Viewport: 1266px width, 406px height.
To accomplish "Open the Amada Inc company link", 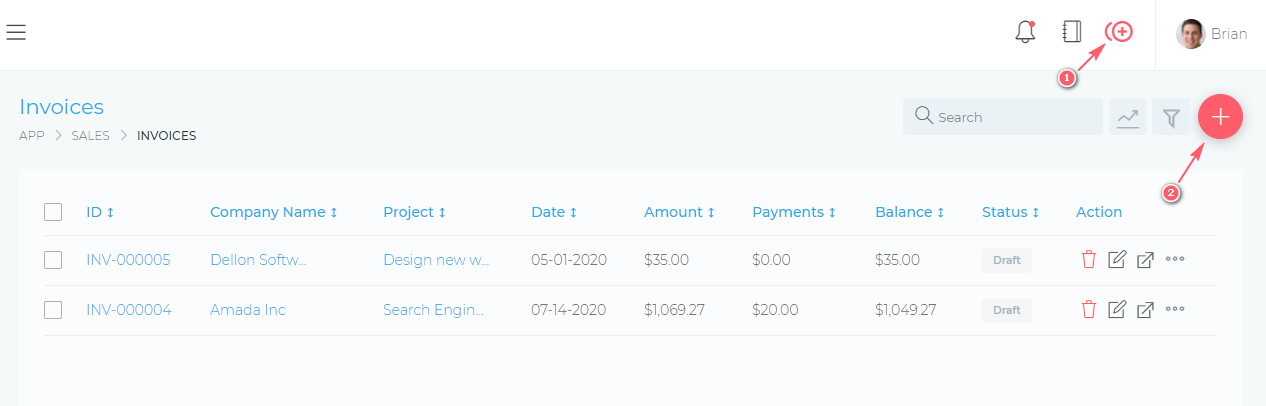I will click(x=248, y=310).
